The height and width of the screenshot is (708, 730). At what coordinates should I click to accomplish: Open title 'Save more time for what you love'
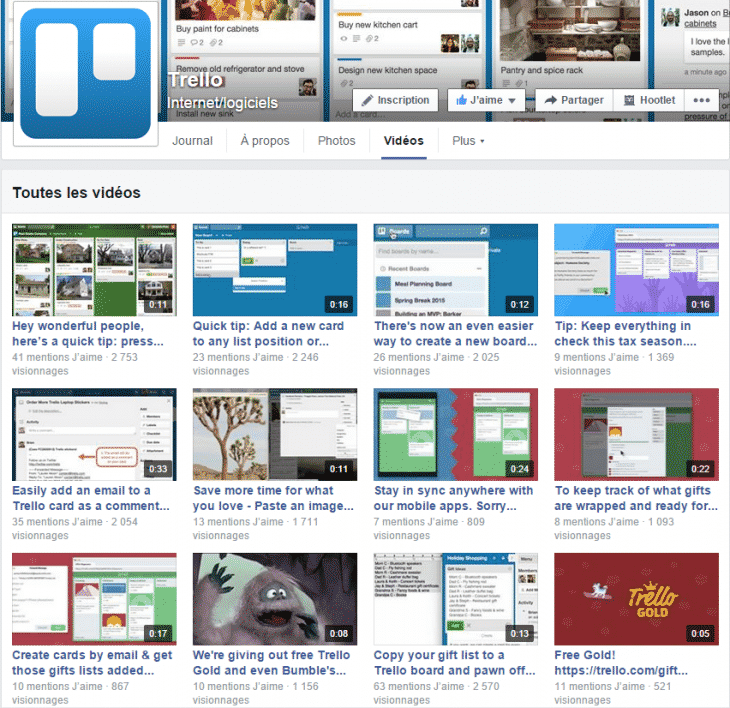(273, 498)
